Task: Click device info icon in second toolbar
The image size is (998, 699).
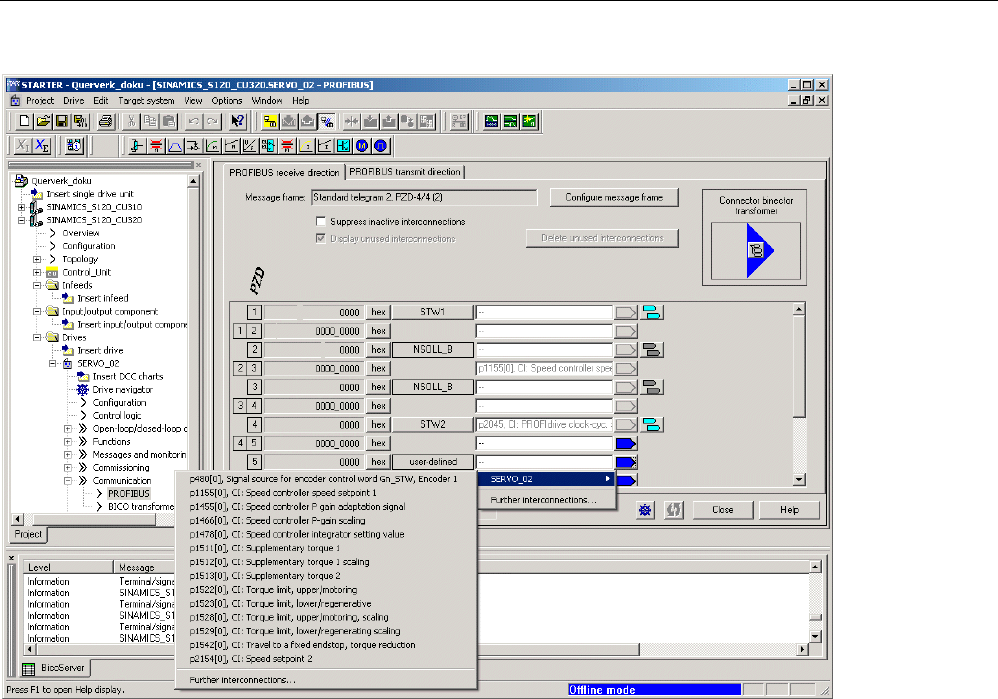Action: (x=74, y=146)
